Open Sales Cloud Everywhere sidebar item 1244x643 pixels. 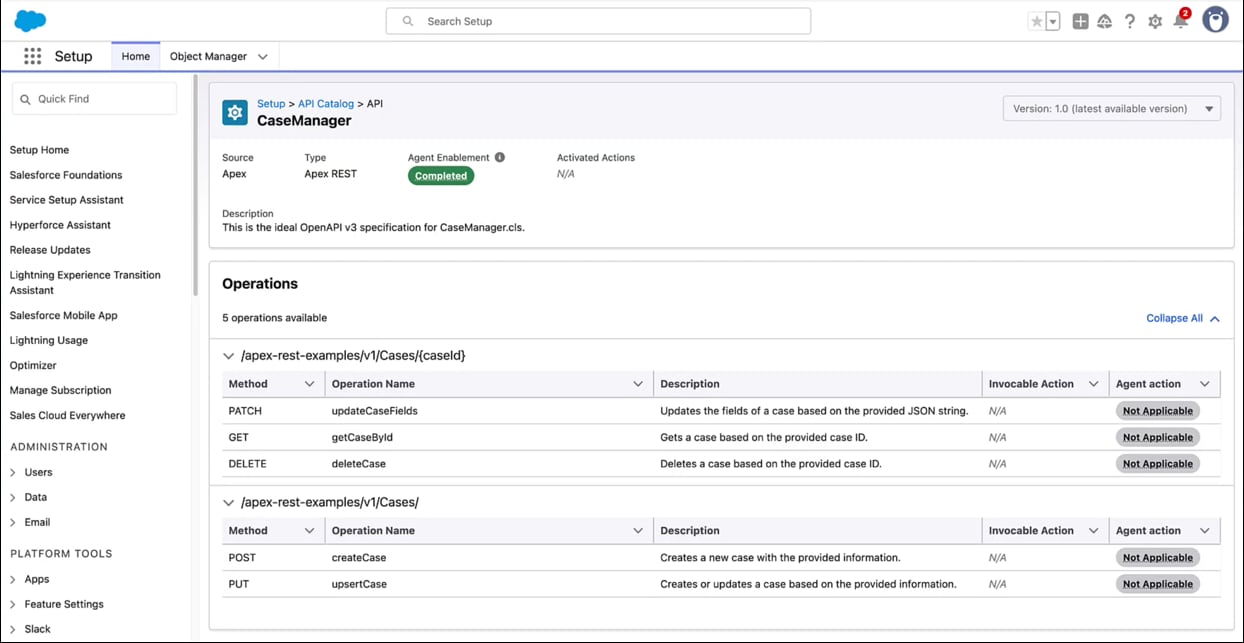(67, 415)
